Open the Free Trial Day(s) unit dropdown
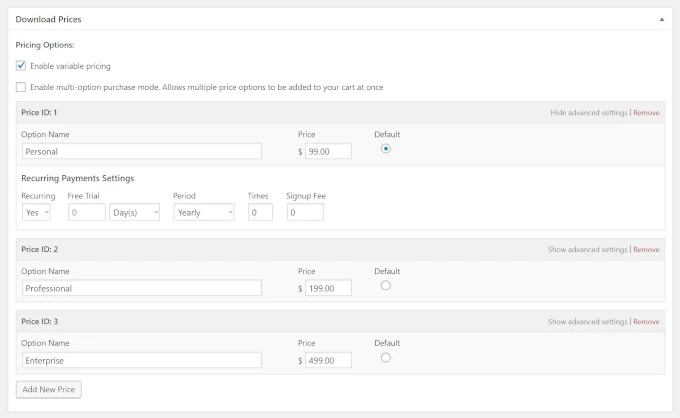This screenshot has height=418, width=680. tap(134, 212)
